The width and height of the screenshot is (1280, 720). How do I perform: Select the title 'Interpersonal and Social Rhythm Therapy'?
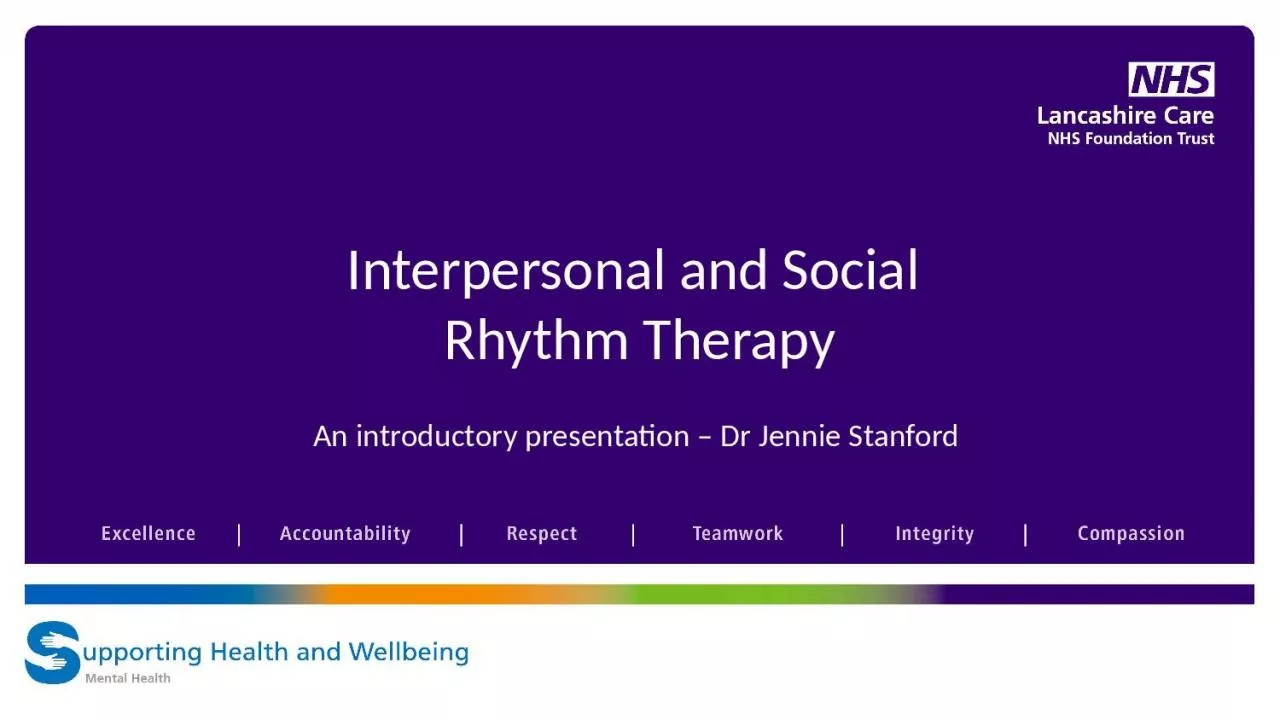click(633, 305)
